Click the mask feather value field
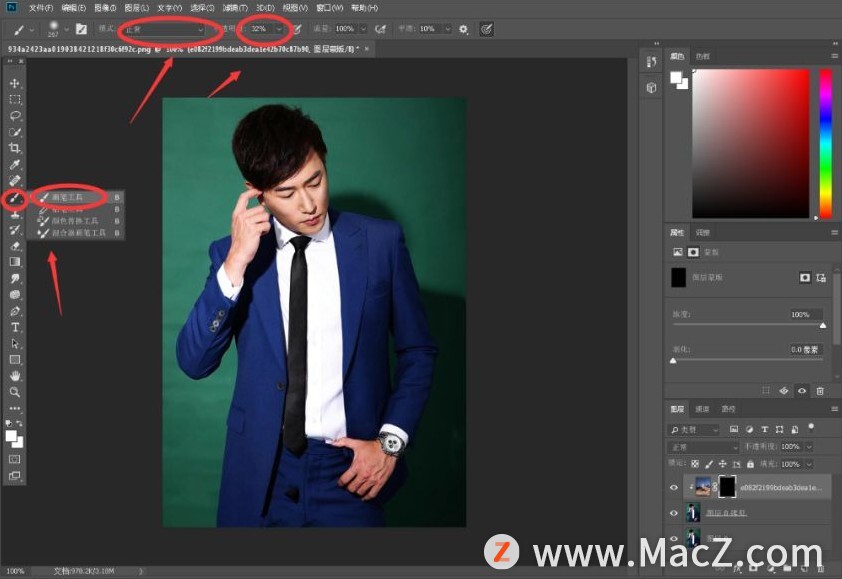 (x=804, y=350)
